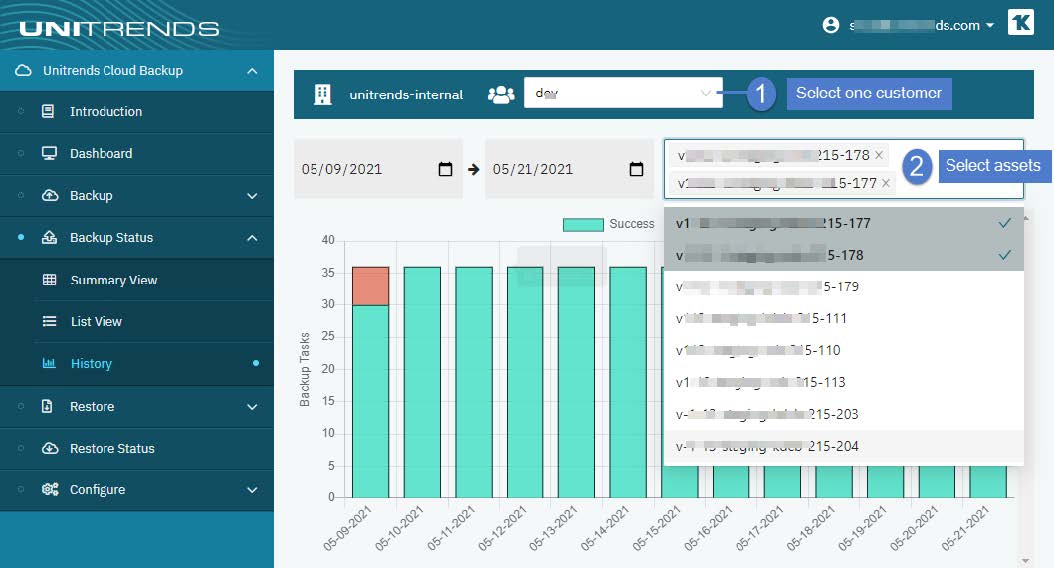The width and height of the screenshot is (1054, 568).
Task: Open the start date calendar picker icon
Action: [x=445, y=169]
